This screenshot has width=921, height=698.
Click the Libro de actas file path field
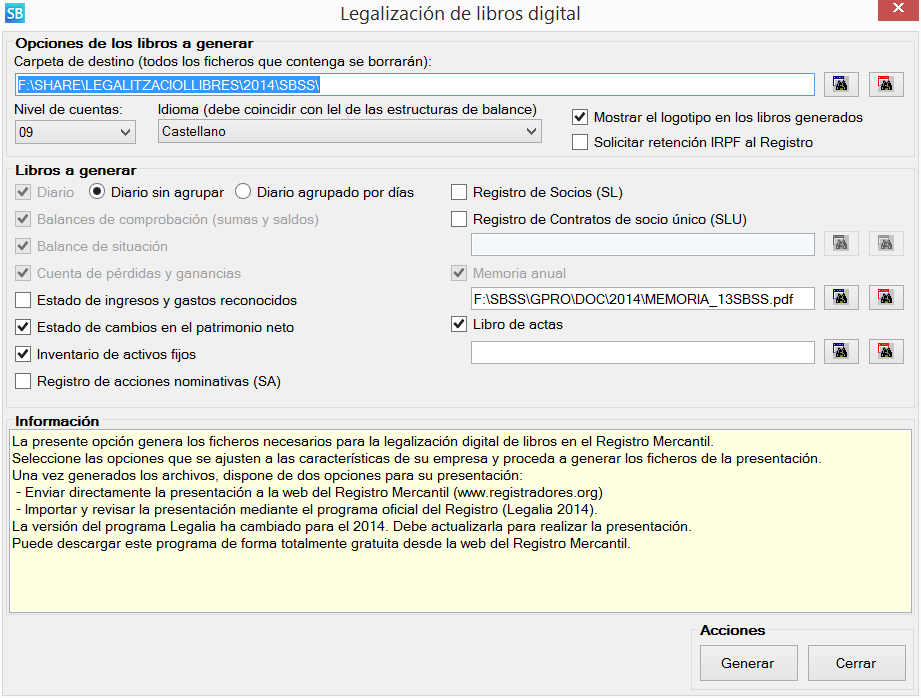click(642, 352)
